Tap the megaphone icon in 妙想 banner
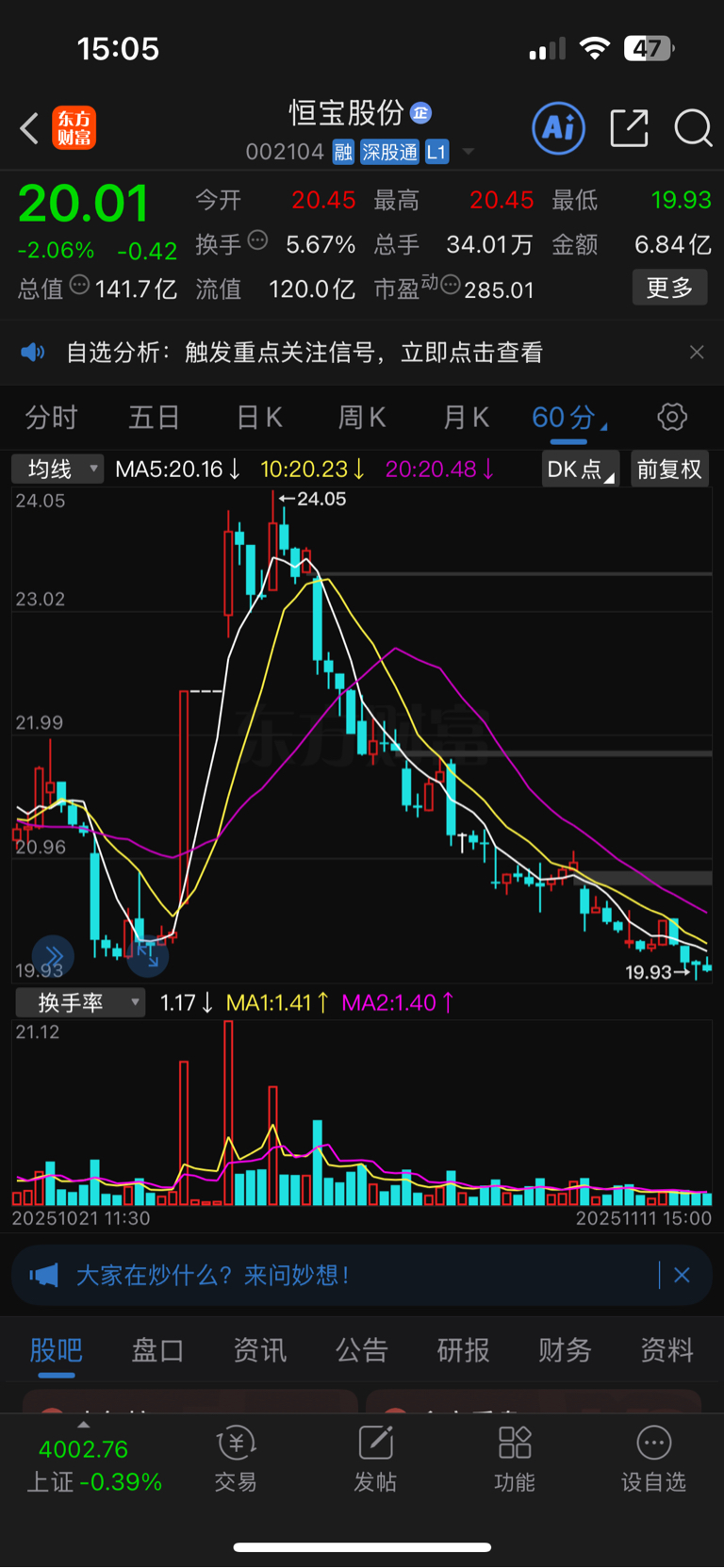The height and width of the screenshot is (1568, 724). pyautogui.click(x=43, y=1276)
